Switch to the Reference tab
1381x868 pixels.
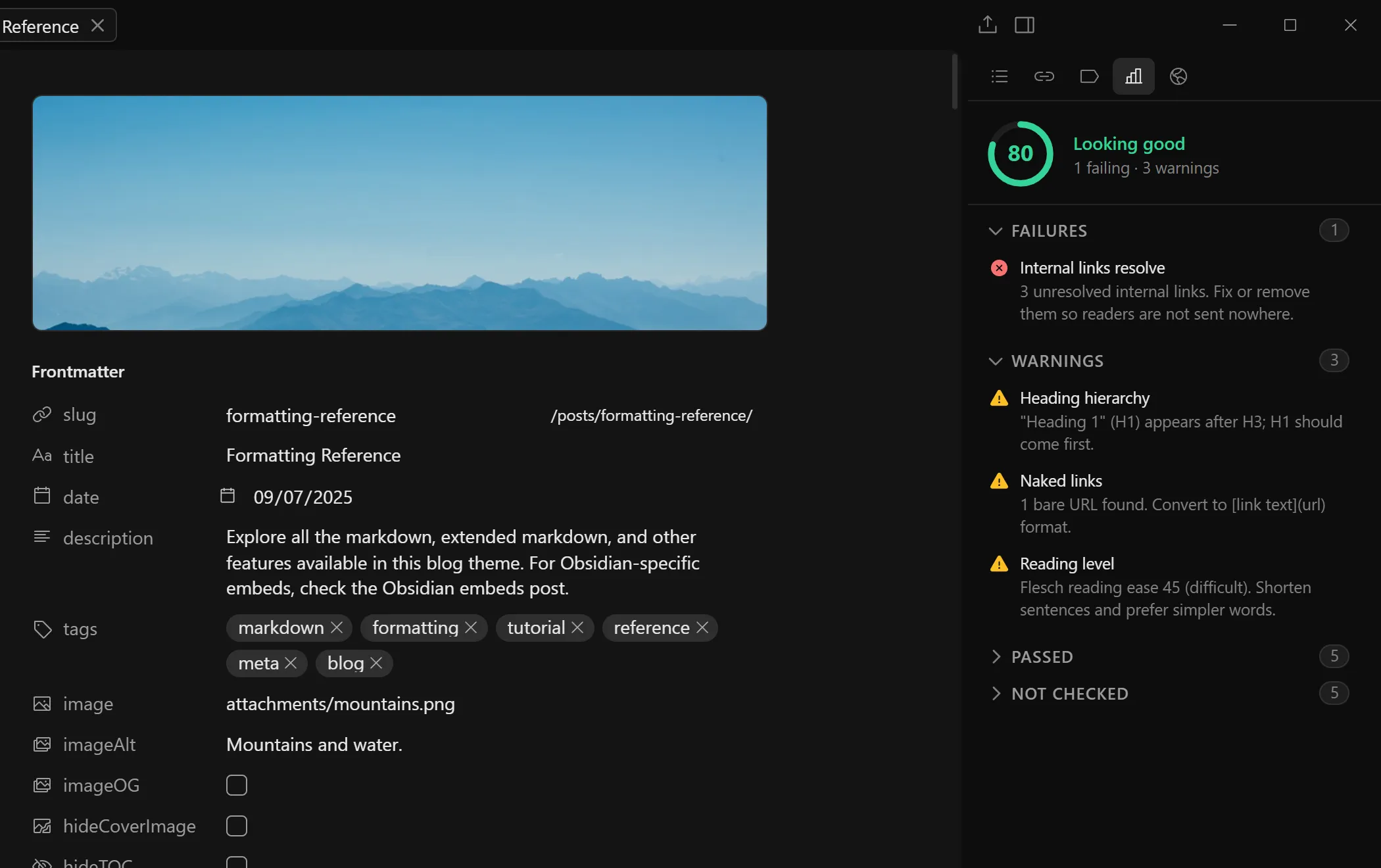[41, 26]
